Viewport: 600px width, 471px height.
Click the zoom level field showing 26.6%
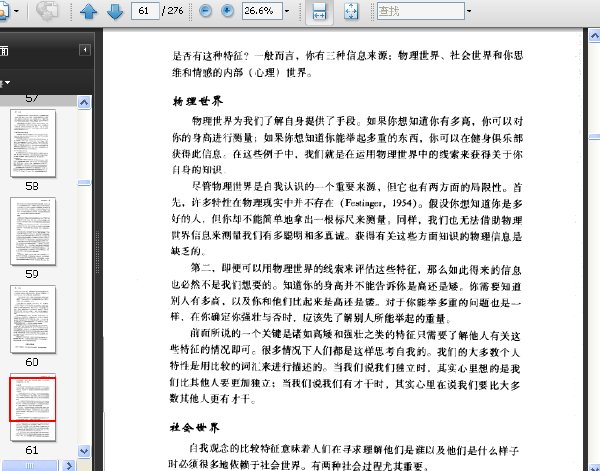click(262, 11)
